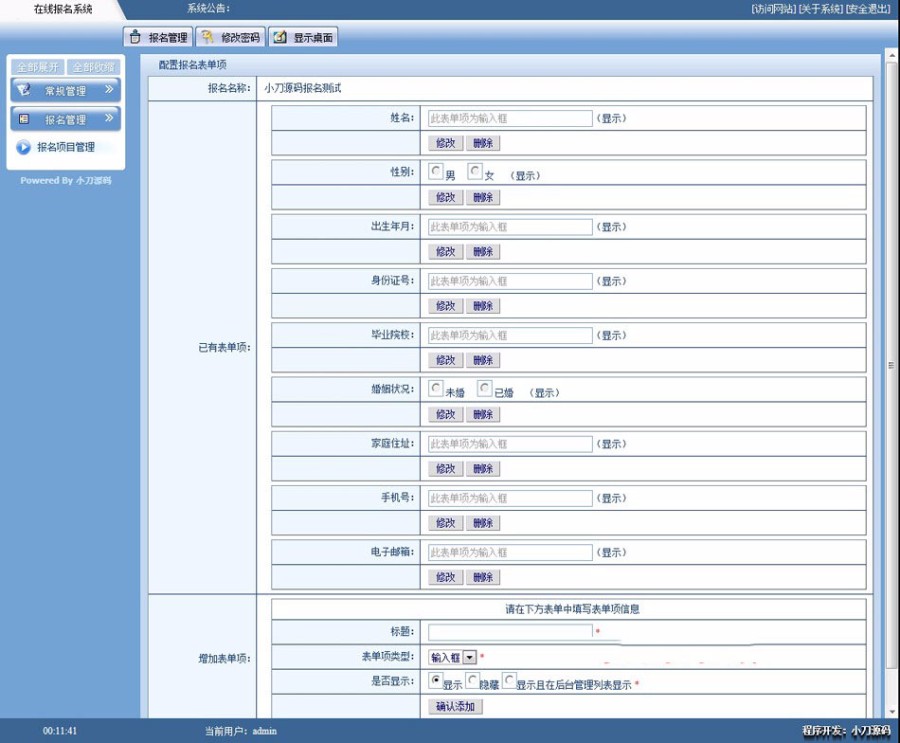900x743 pixels.
Task: Select the 男 gender radio button
Action: (x=433, y=170)
